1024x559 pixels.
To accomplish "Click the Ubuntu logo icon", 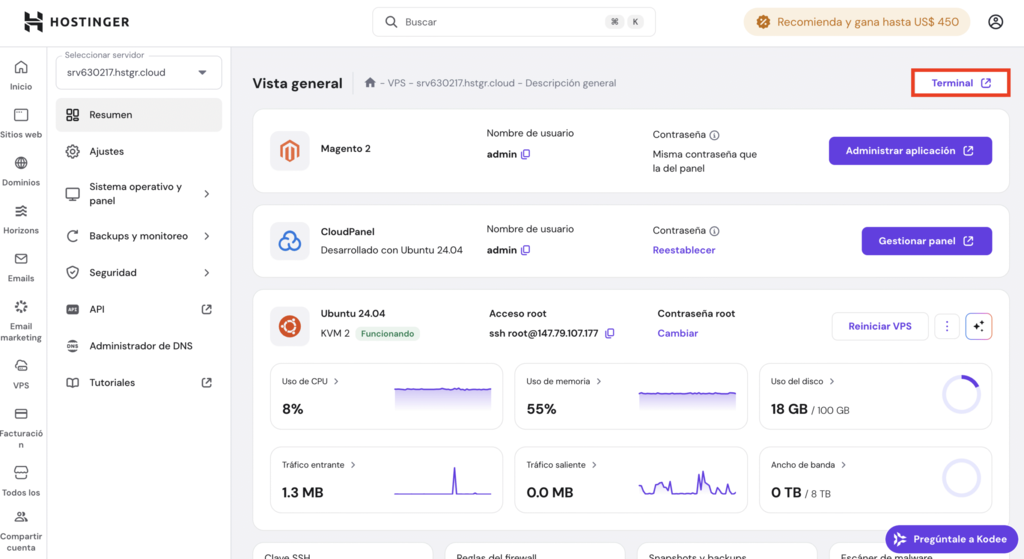I will coord(289,326).
